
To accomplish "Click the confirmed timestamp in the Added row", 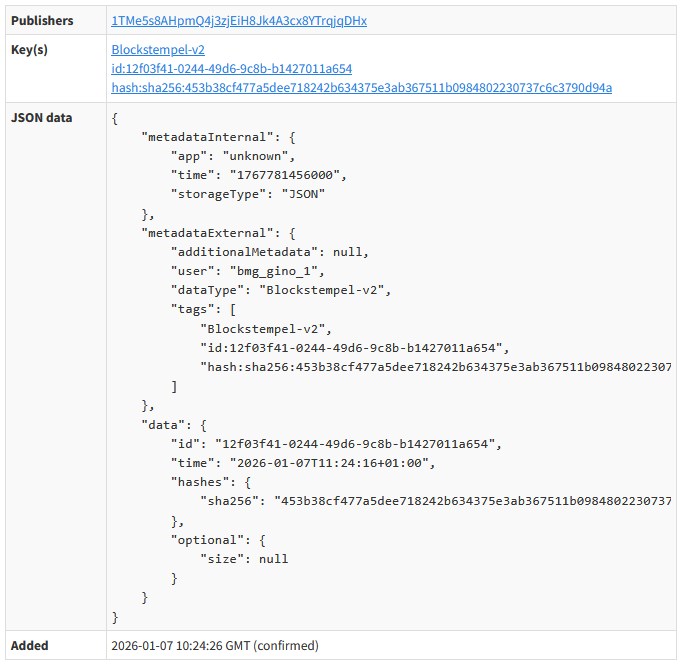I will click(x=214, y=646).
